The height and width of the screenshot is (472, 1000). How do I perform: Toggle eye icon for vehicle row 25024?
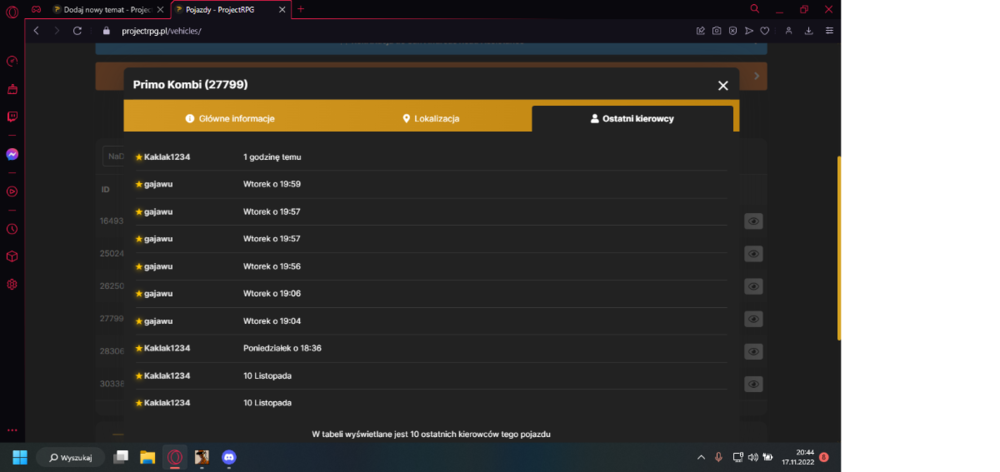click(x=753, y=254)
